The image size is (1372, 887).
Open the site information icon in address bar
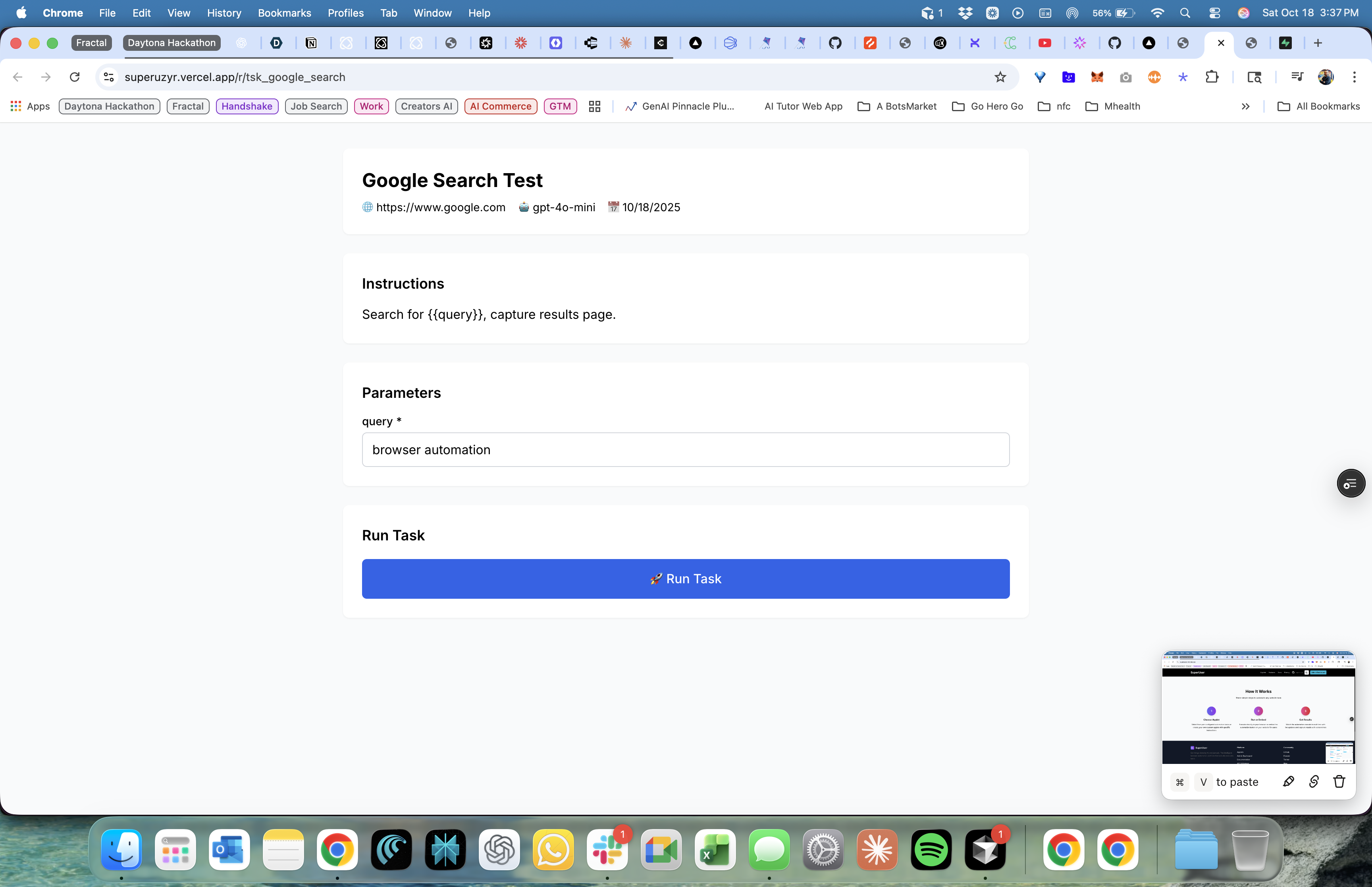(109, 77)
